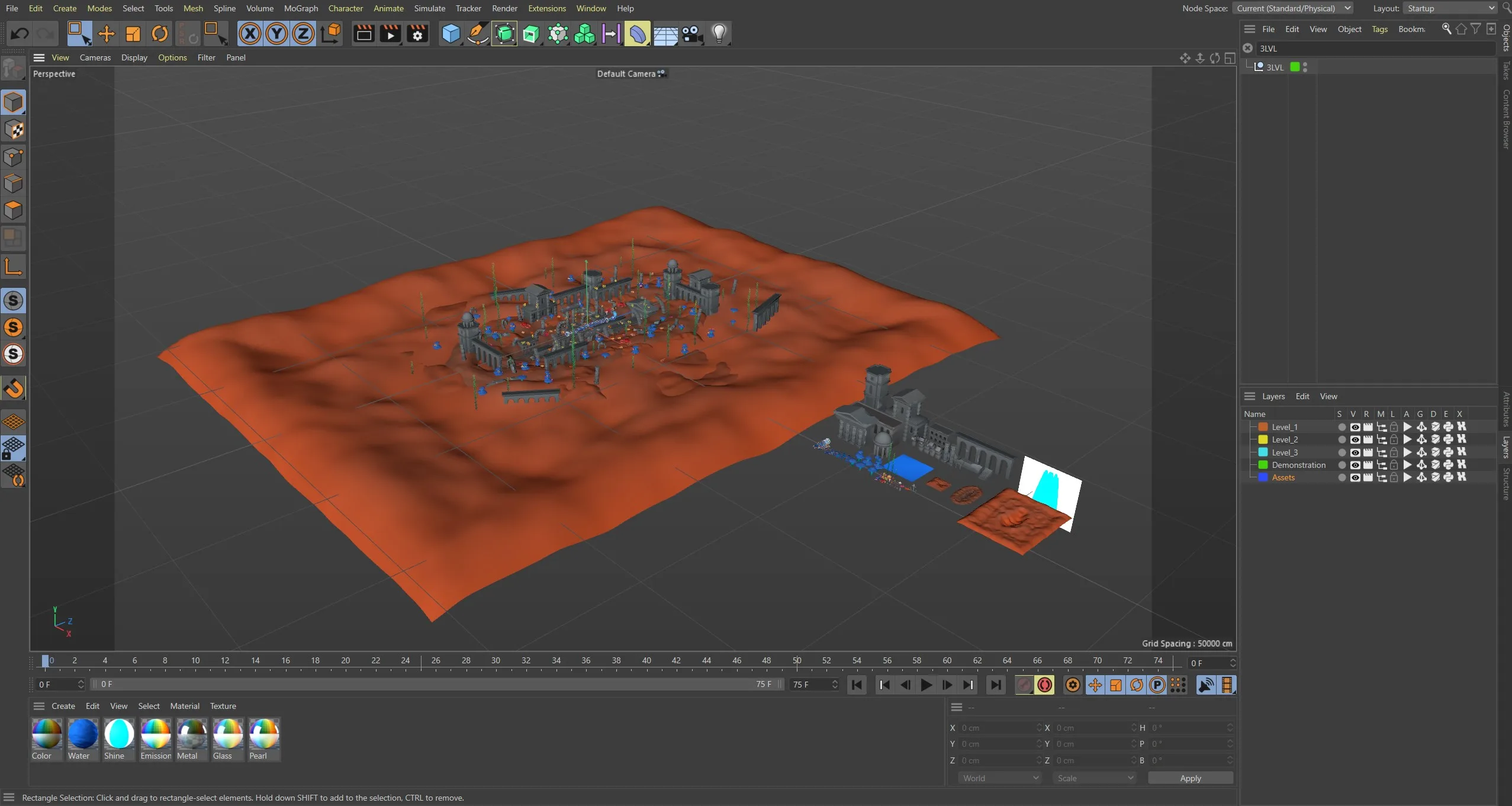This screenshot has width=1512, height=806.
Task: Click frame 50 on the timeline
Action: pyautogui.click(x=797, y=661)
